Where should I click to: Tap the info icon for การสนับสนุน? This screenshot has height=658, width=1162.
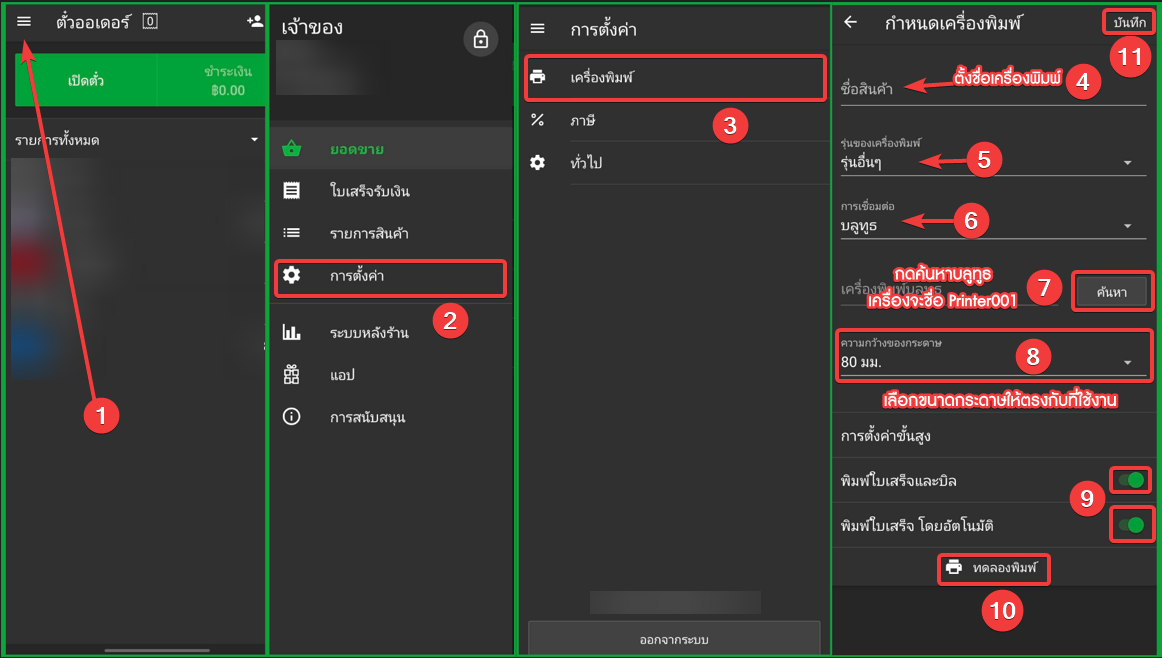coord(292,416)
